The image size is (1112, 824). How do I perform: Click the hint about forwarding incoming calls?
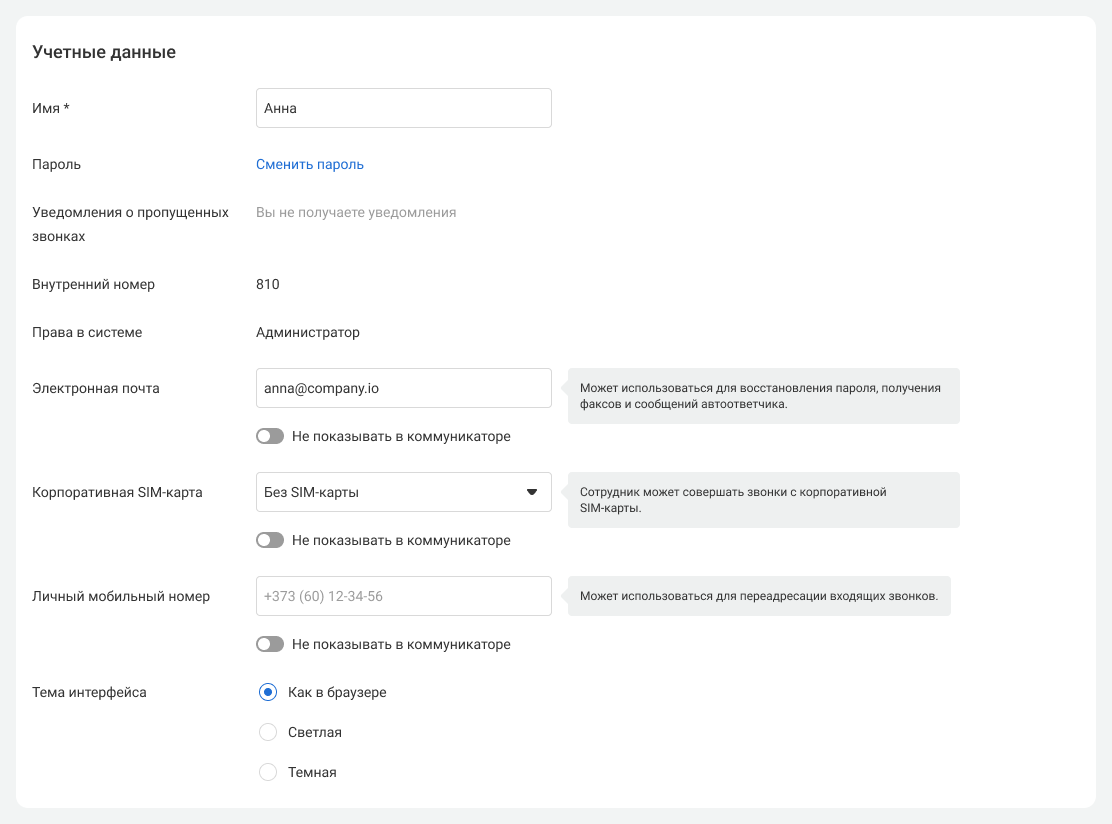click(759, 597)
